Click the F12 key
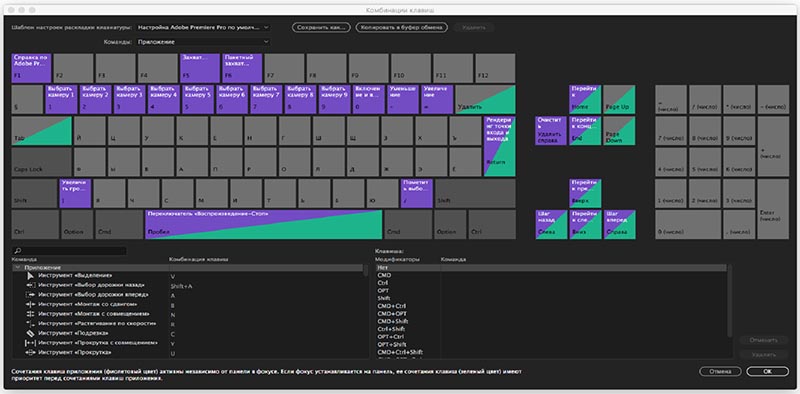Viewport: 800px width, 394px height. click(495, 68)
